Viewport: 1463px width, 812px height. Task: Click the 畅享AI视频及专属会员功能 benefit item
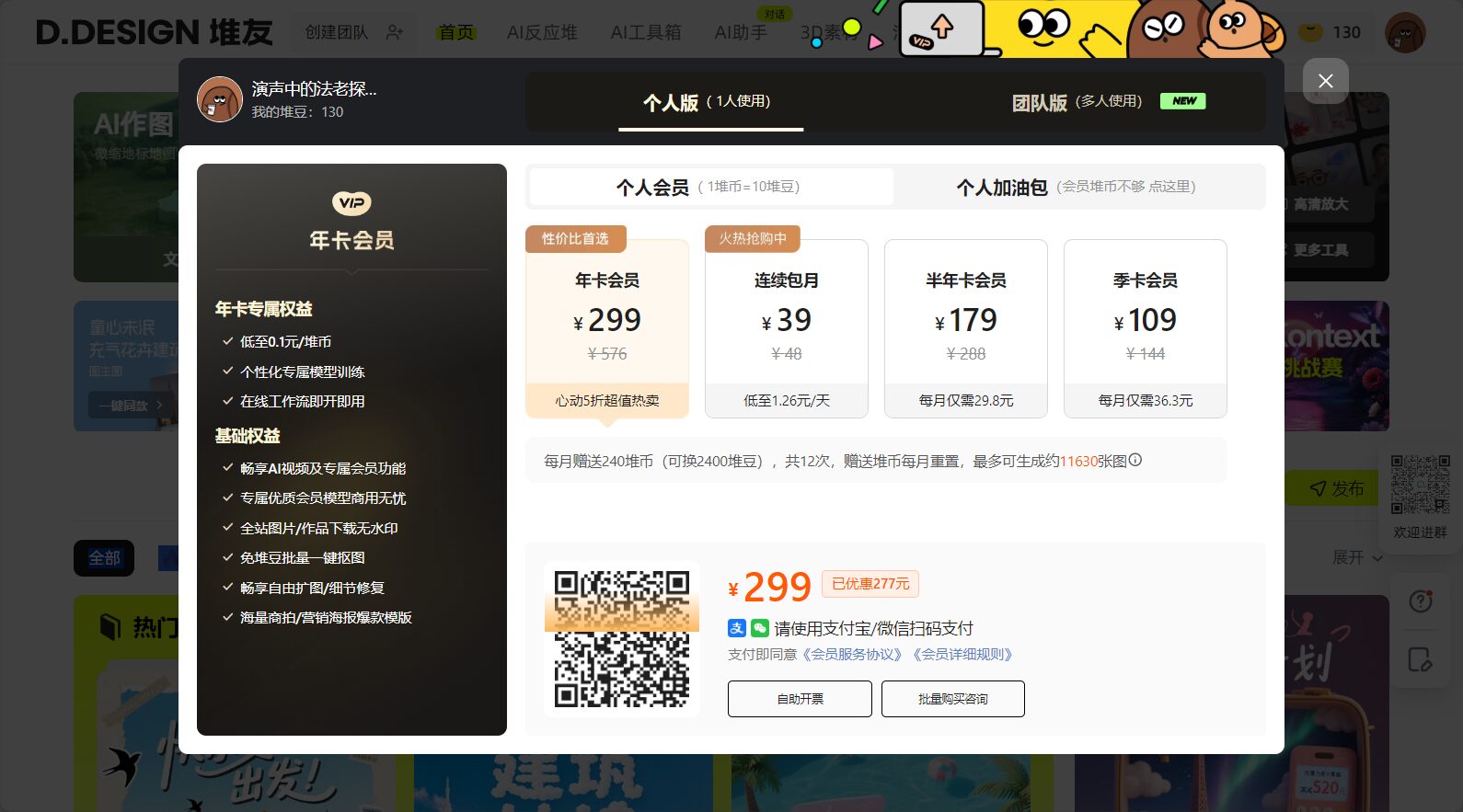pyautogui.click(x=323, y=468)
